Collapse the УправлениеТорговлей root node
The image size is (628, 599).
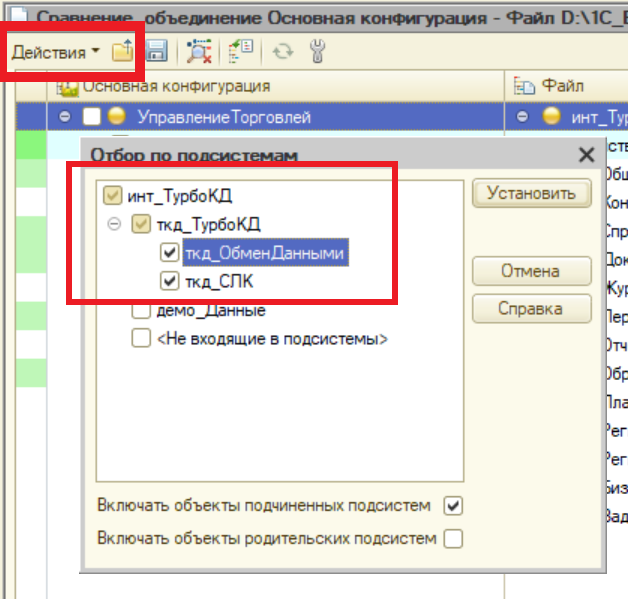coord(65,117)
